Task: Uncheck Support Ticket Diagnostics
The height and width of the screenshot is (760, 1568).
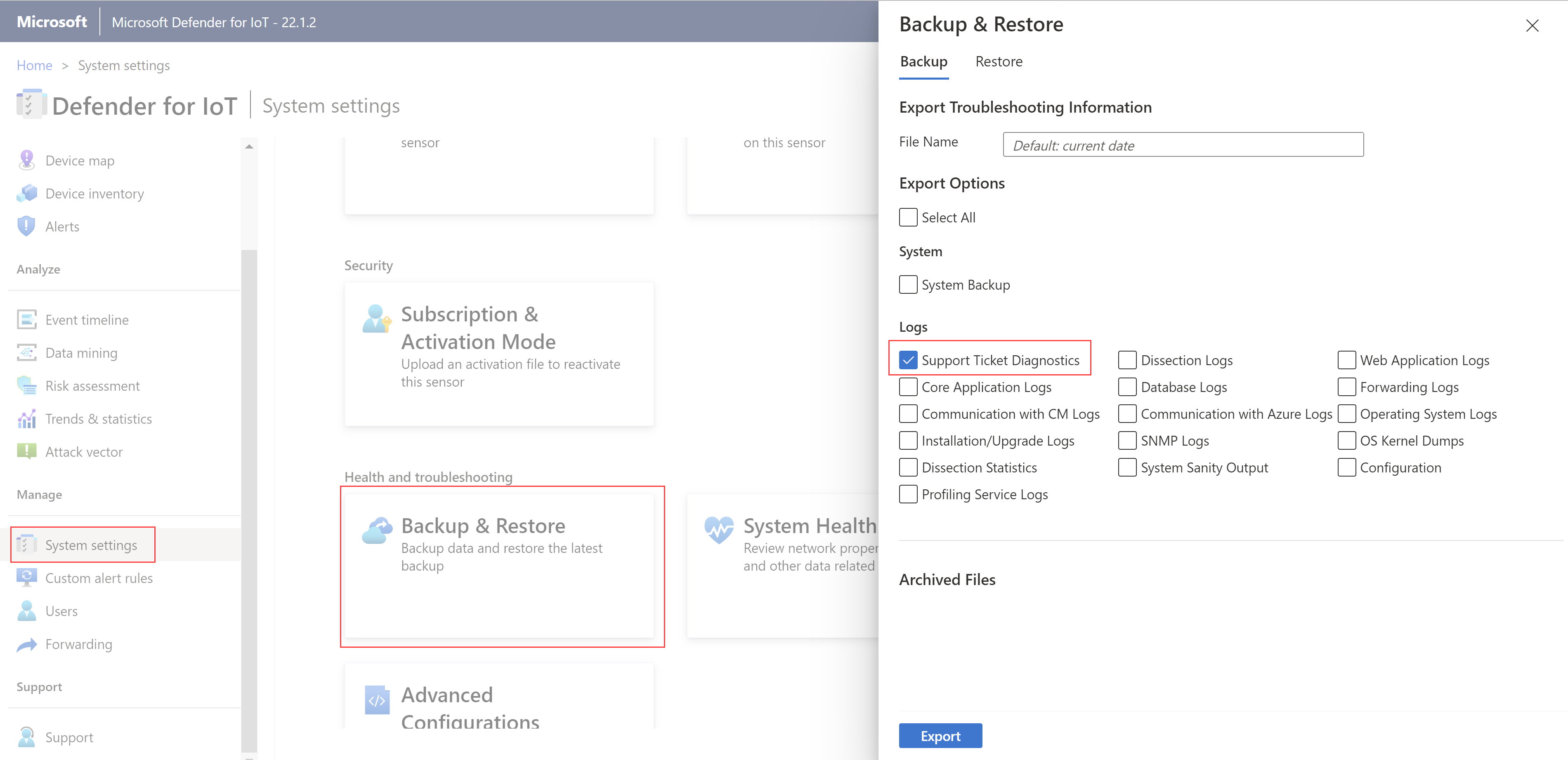Action: (909, 360)
